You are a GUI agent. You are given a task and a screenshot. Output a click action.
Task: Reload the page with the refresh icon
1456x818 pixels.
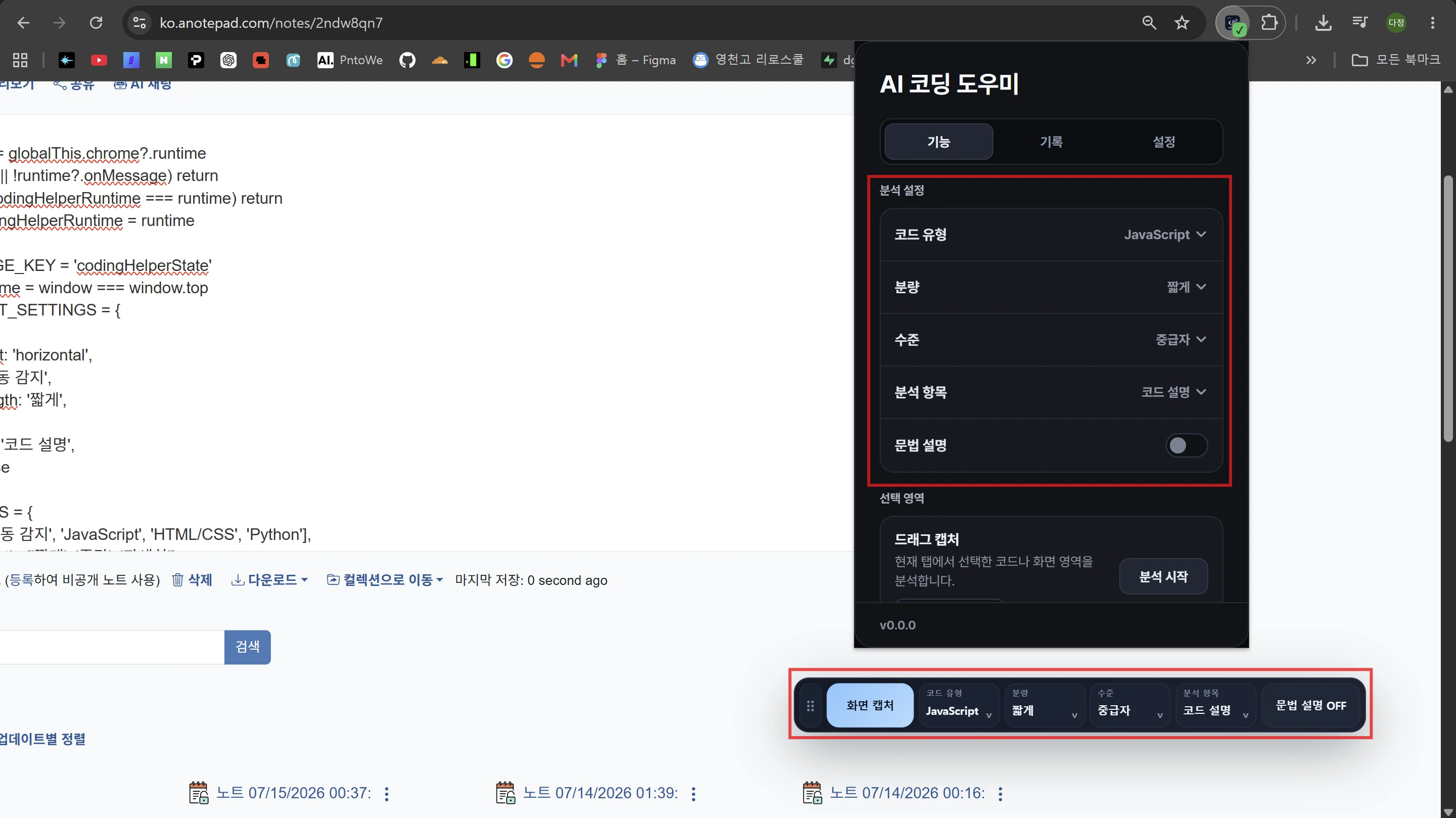point(96,23)
